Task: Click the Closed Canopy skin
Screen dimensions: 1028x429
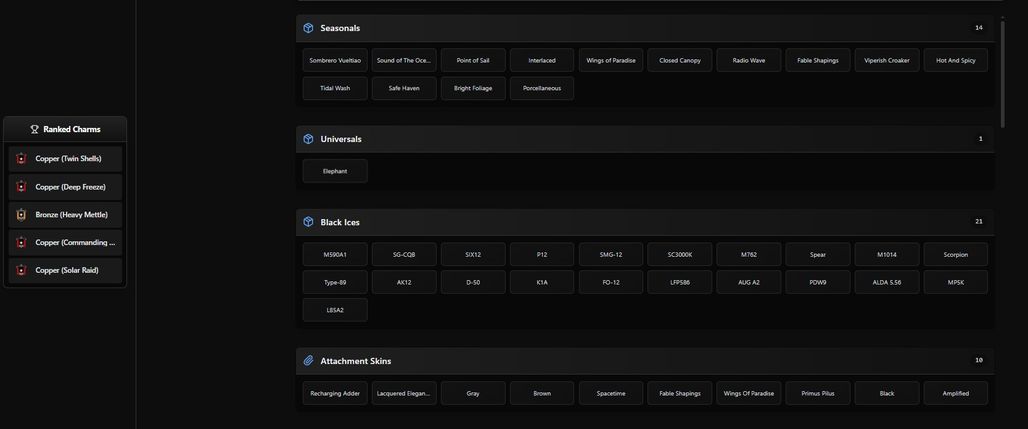Action: (x=680, y=60)
